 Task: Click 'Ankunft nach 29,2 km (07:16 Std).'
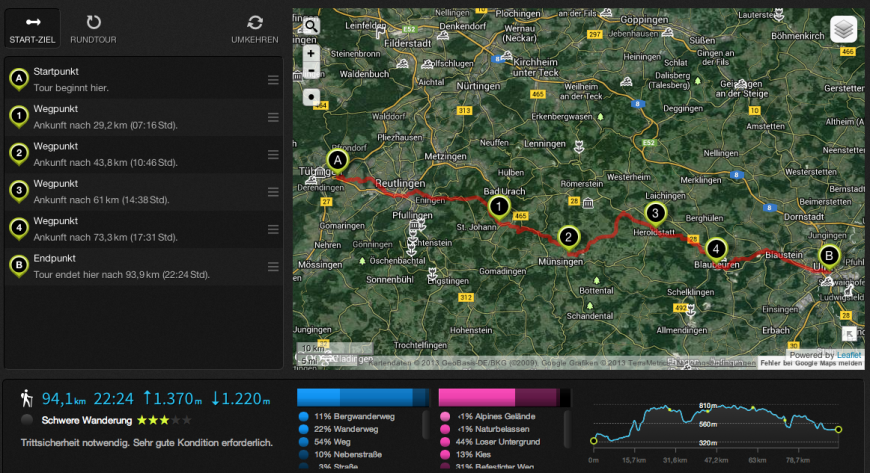105,125
